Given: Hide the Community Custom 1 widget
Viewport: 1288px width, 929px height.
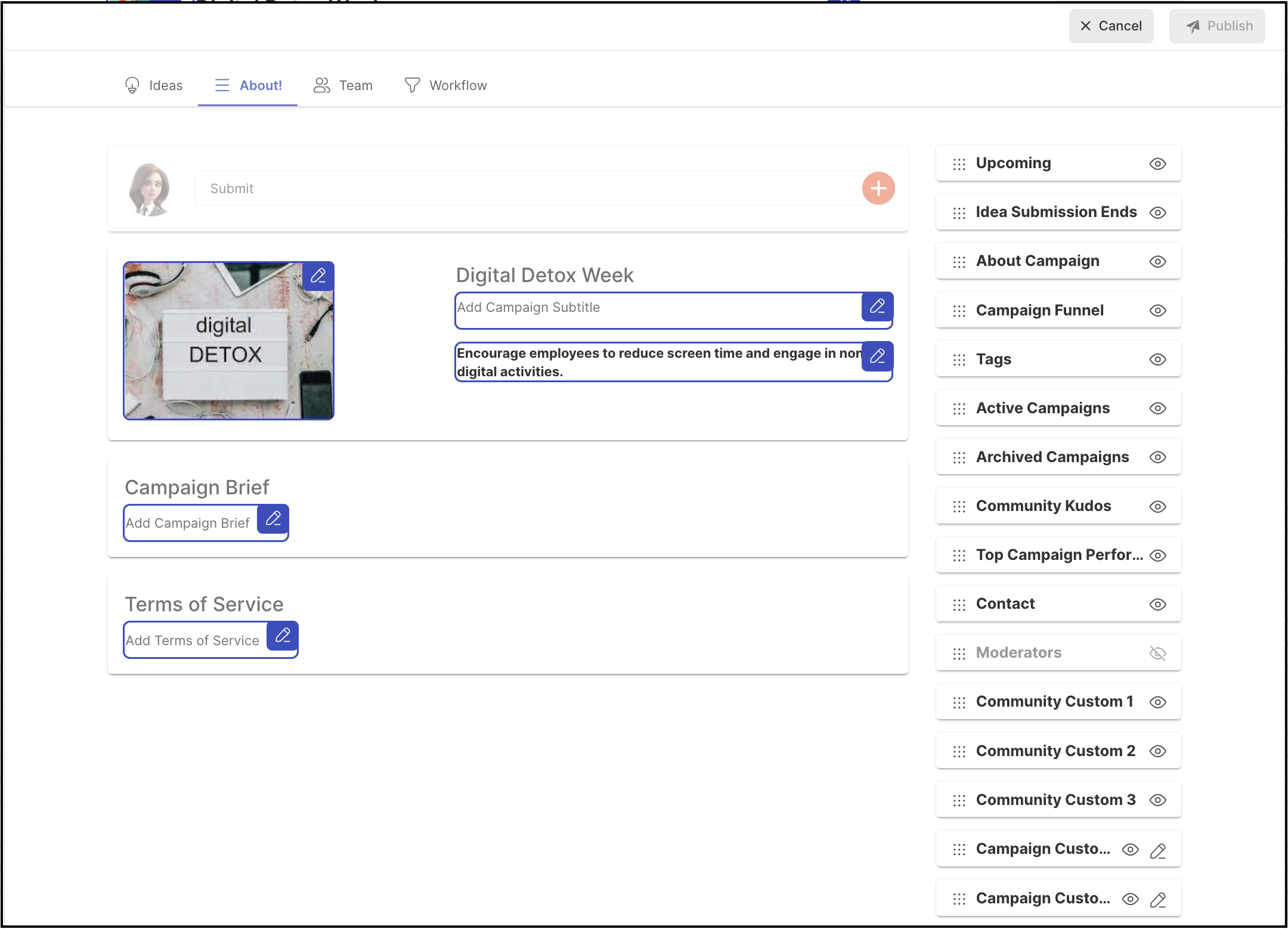Looking at the screenshot, I should click(x=1157, y=702).
